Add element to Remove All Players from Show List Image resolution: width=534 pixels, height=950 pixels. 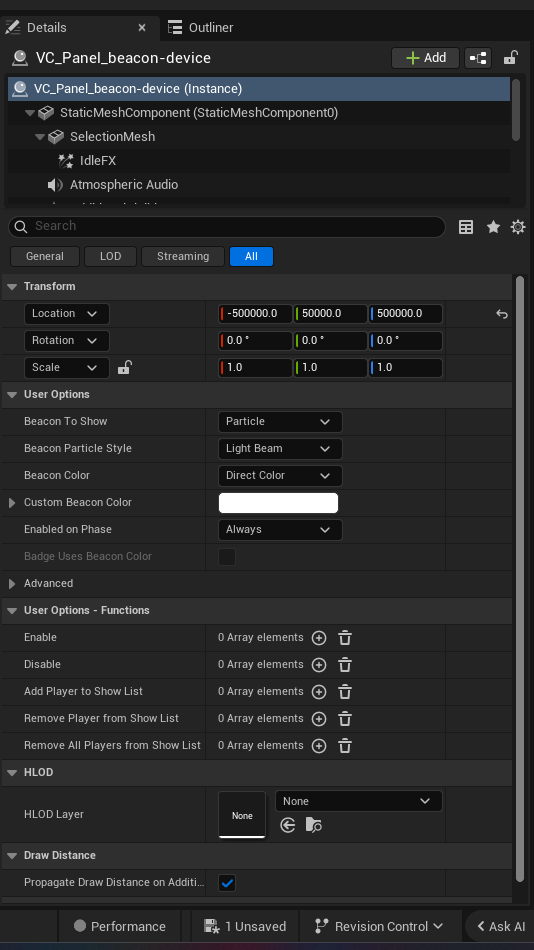pyautogui.click(x=319, y=746)
